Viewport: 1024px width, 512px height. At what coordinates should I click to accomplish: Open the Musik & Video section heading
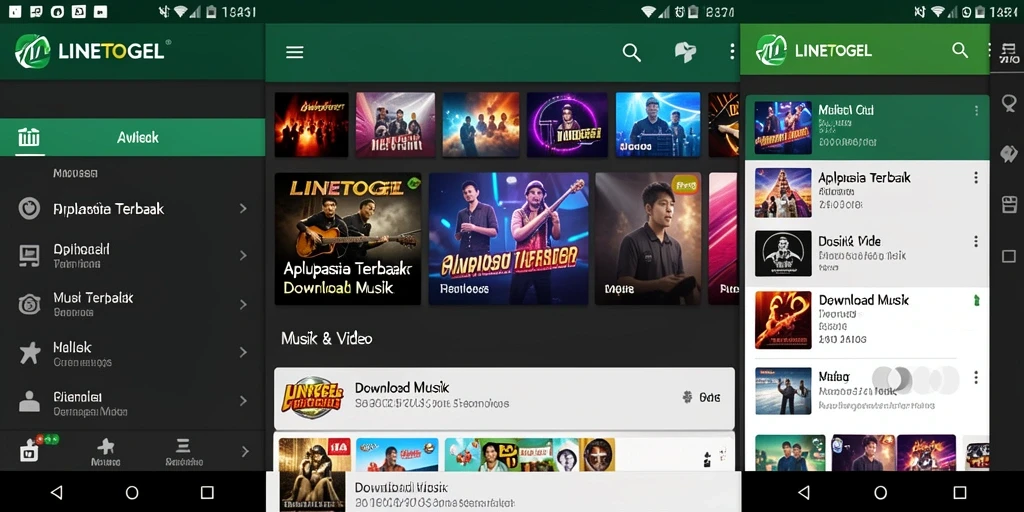(327, 338)
